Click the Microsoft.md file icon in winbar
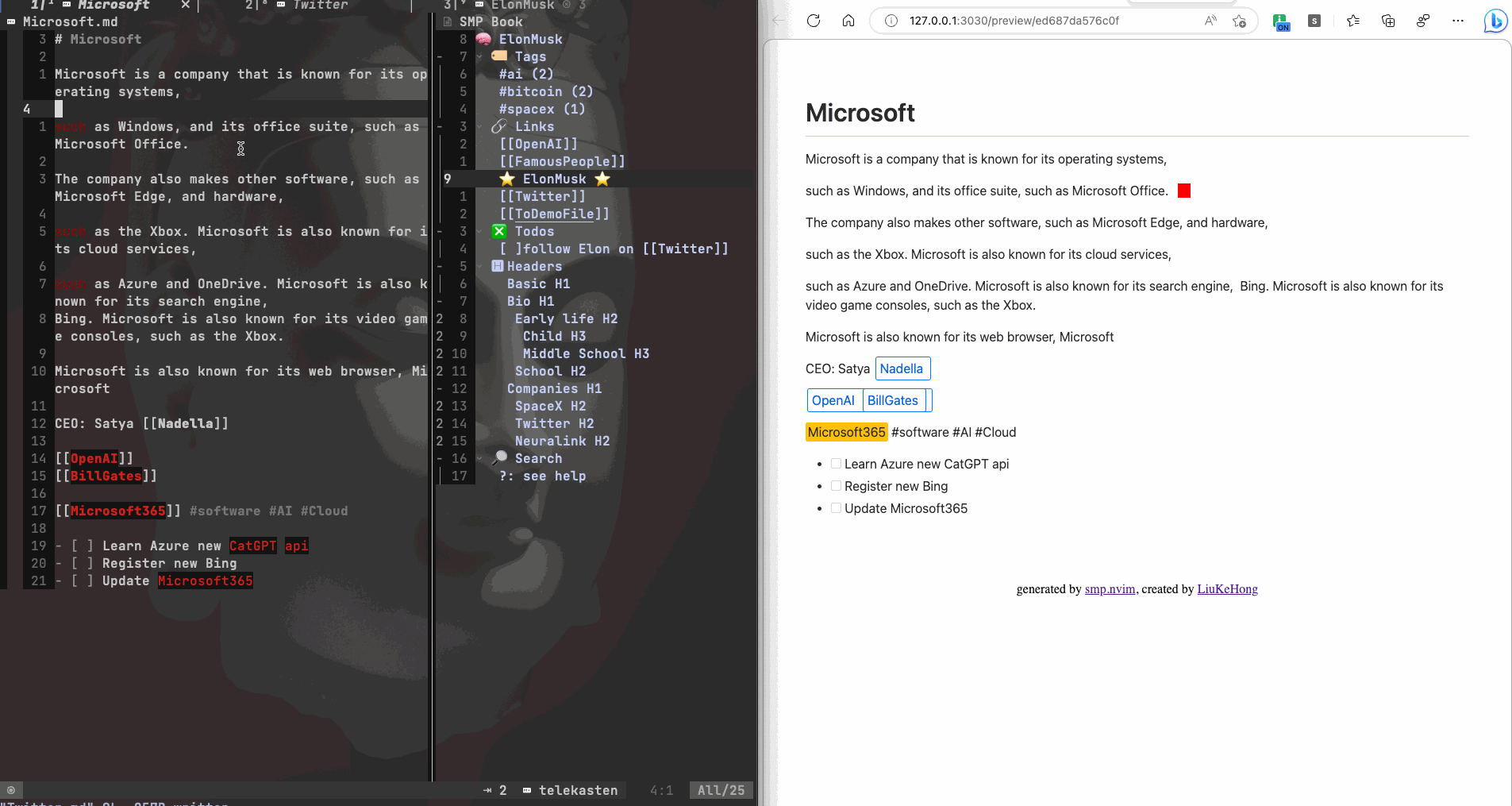The image size is (1512, 806). 11,21
